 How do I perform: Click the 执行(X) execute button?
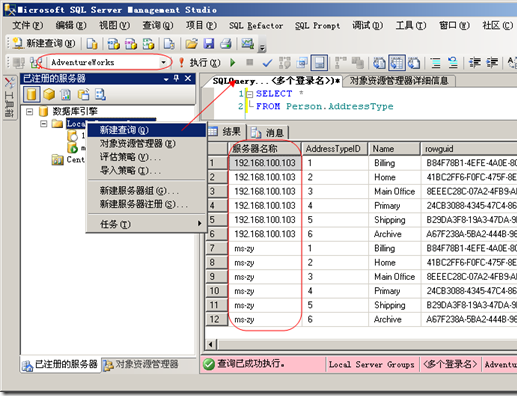coord(199,62)
